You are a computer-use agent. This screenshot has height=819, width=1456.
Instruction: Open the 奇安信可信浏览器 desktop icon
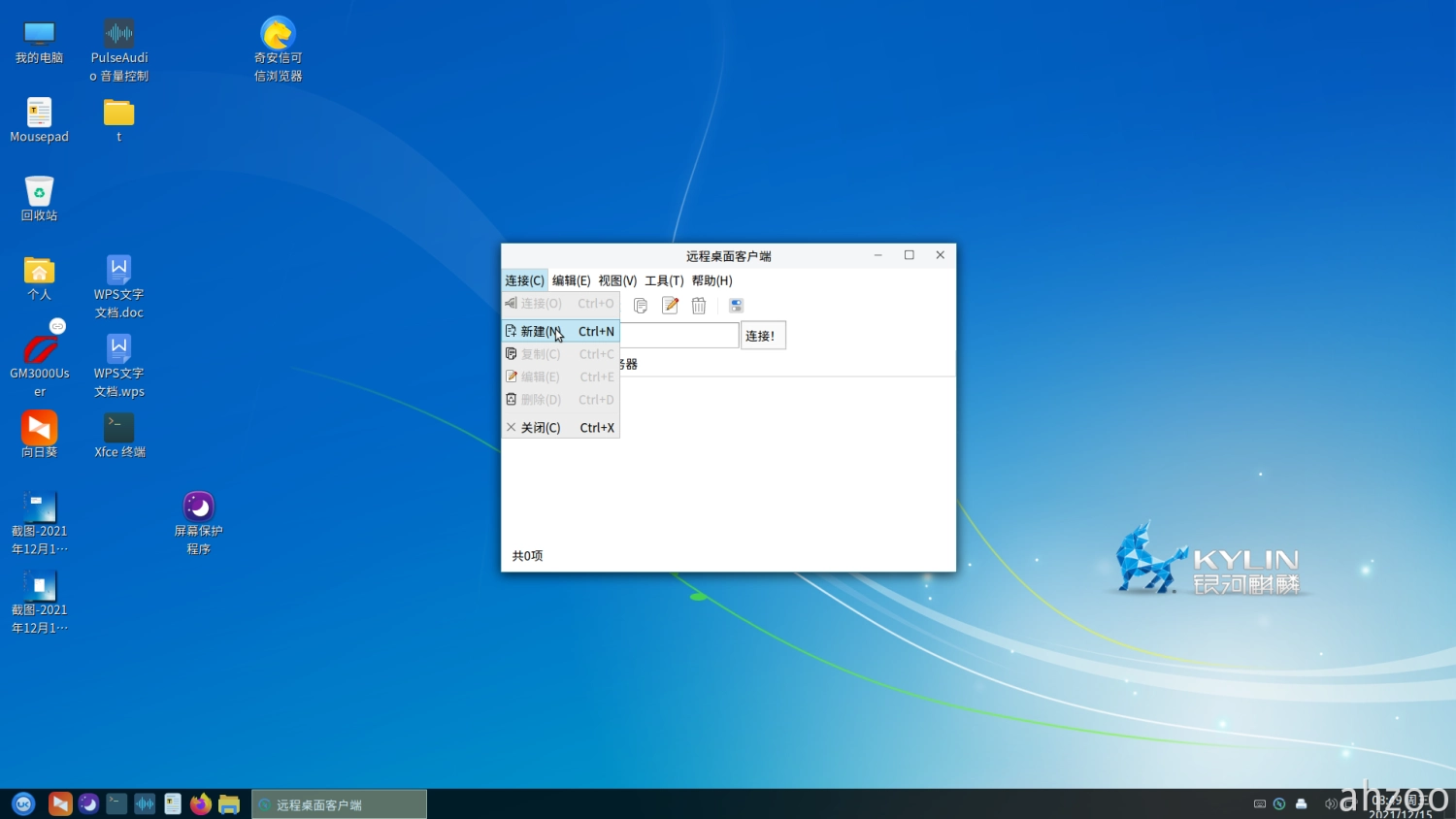(278, 35)
